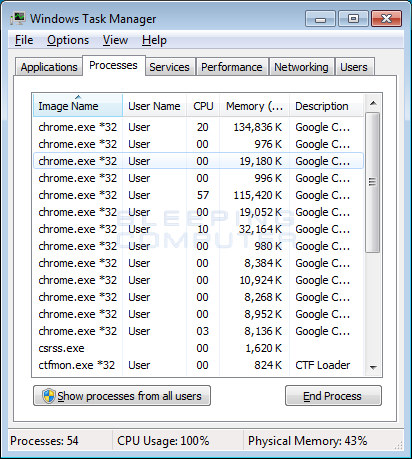
Task: Maximize the Task Manager window
Action: 353,19
